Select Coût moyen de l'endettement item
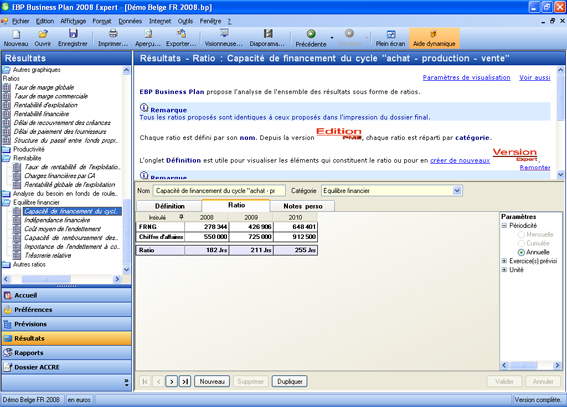567x407 pixels. [x=62, y=229]
